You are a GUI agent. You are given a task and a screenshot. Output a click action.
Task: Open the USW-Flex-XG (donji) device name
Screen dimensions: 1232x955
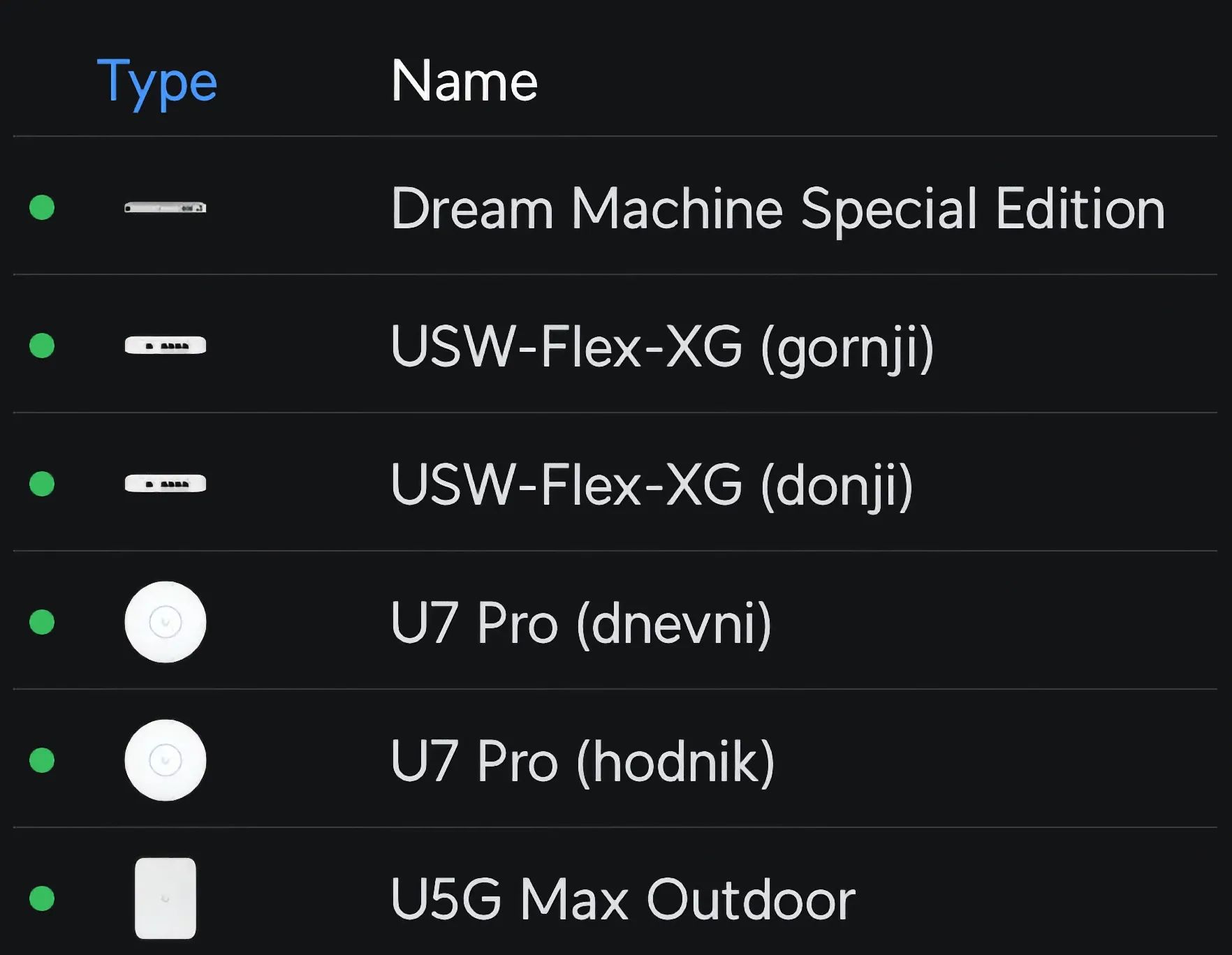click(x=652, y=484)
